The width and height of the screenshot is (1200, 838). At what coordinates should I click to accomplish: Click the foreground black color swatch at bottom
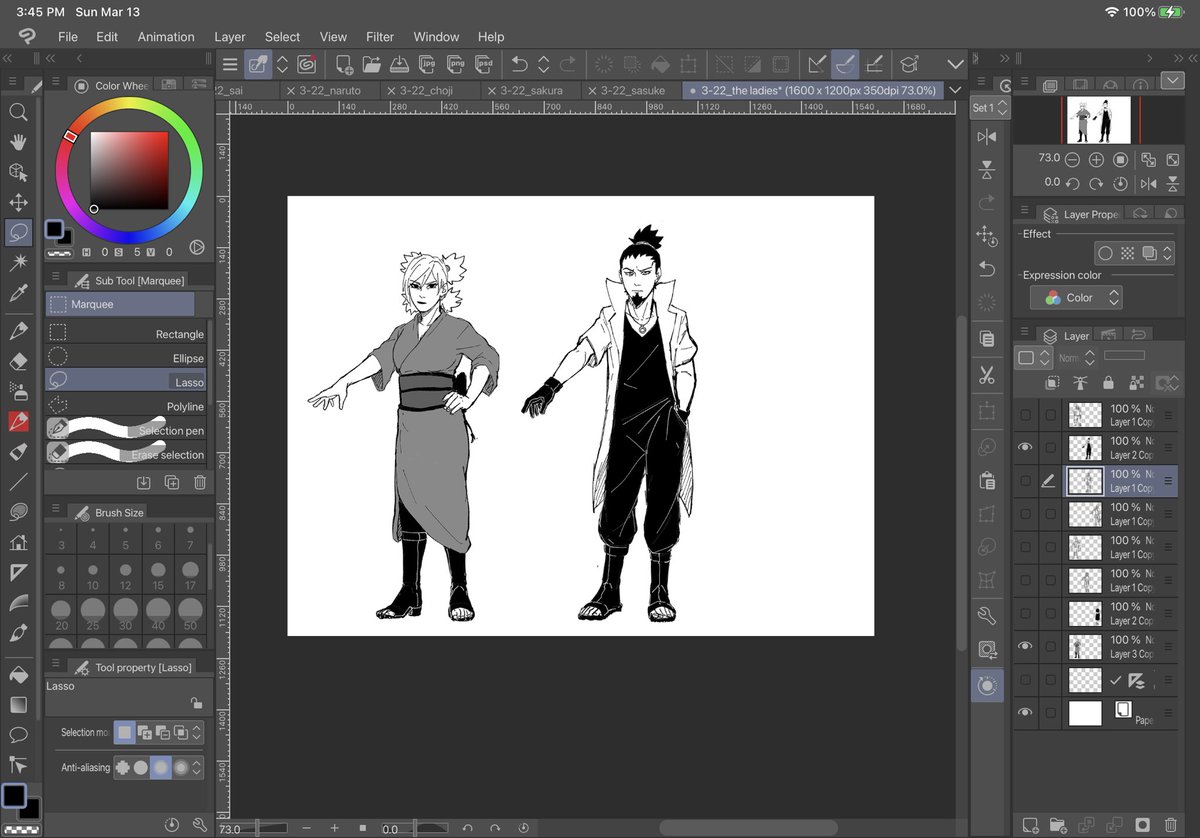(14, 796)
